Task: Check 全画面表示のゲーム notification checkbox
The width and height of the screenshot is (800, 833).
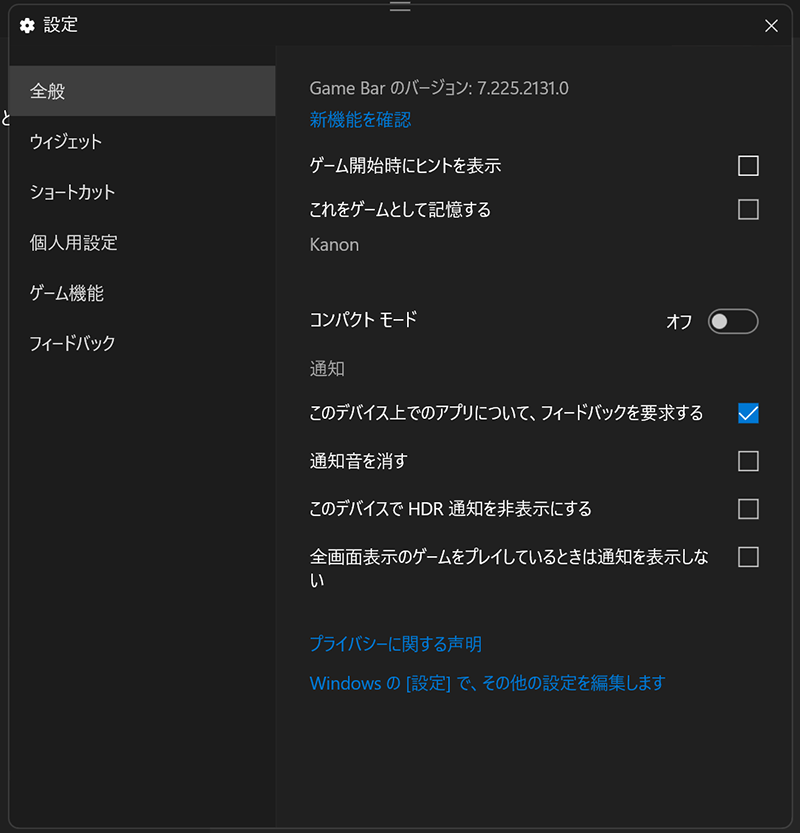Action: 748,557
